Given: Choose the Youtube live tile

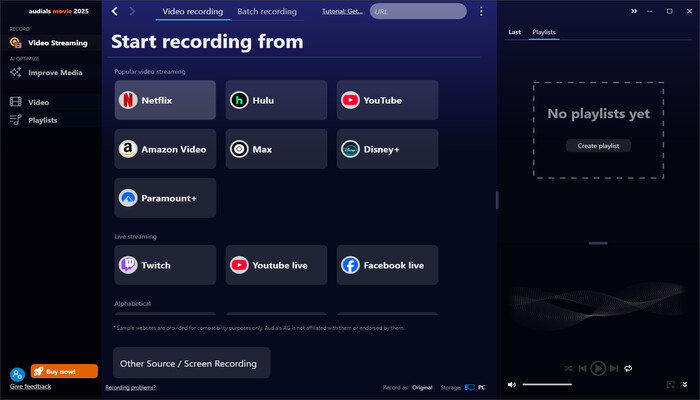Looking at the screenshot, I should [x=276, y=265].
